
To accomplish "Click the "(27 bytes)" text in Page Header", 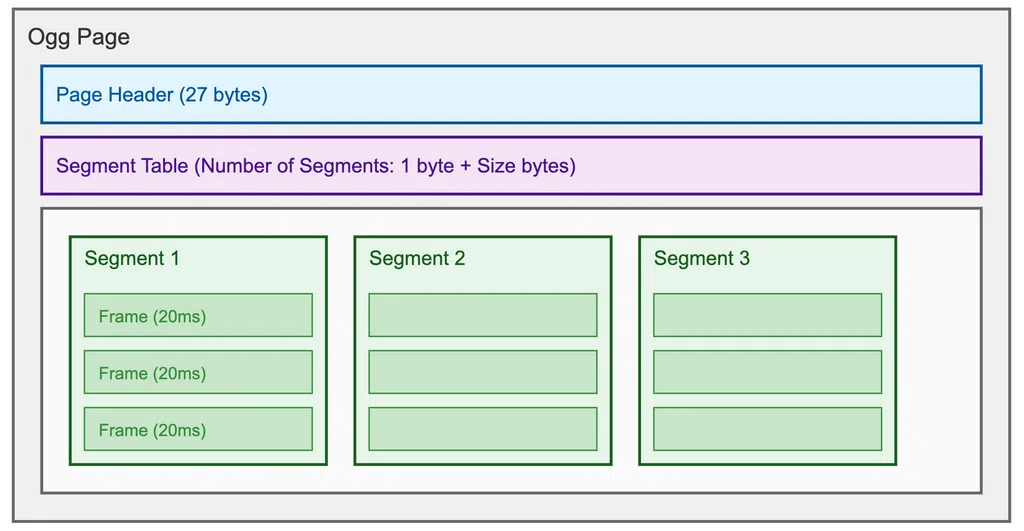I will (x=223, y=95).
